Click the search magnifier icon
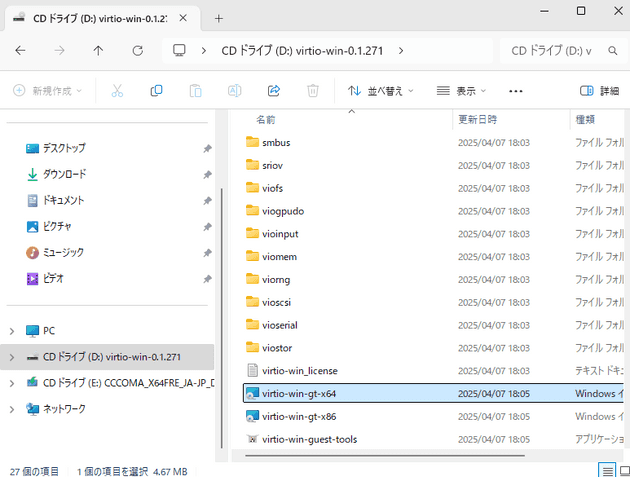This screenshot has height=477, width=630. pos(612,51)
